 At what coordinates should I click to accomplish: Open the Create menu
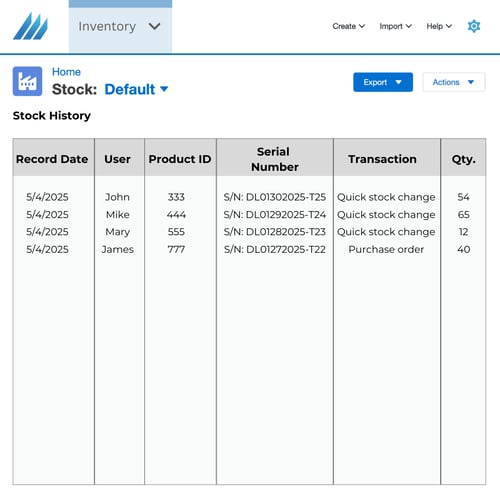click(348, 26)
